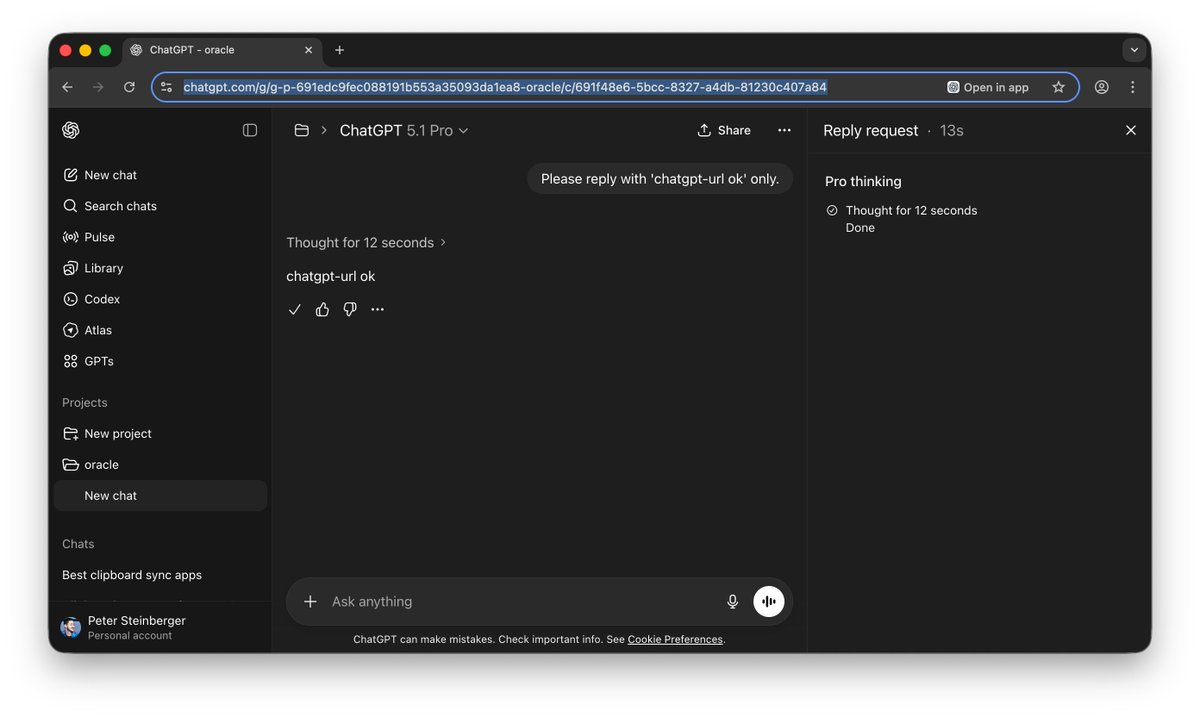1200x717 pixels.
Task: Open the Library section
Action: click(160, 268)
